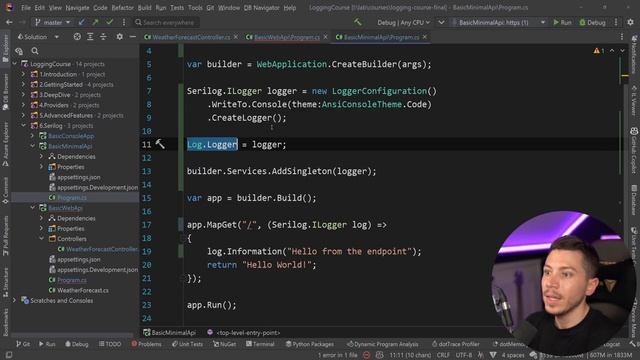This screenshot has width=640, height=360.
Task: Open the IDE settings gear at top right
Action: (x=630, y=22)
